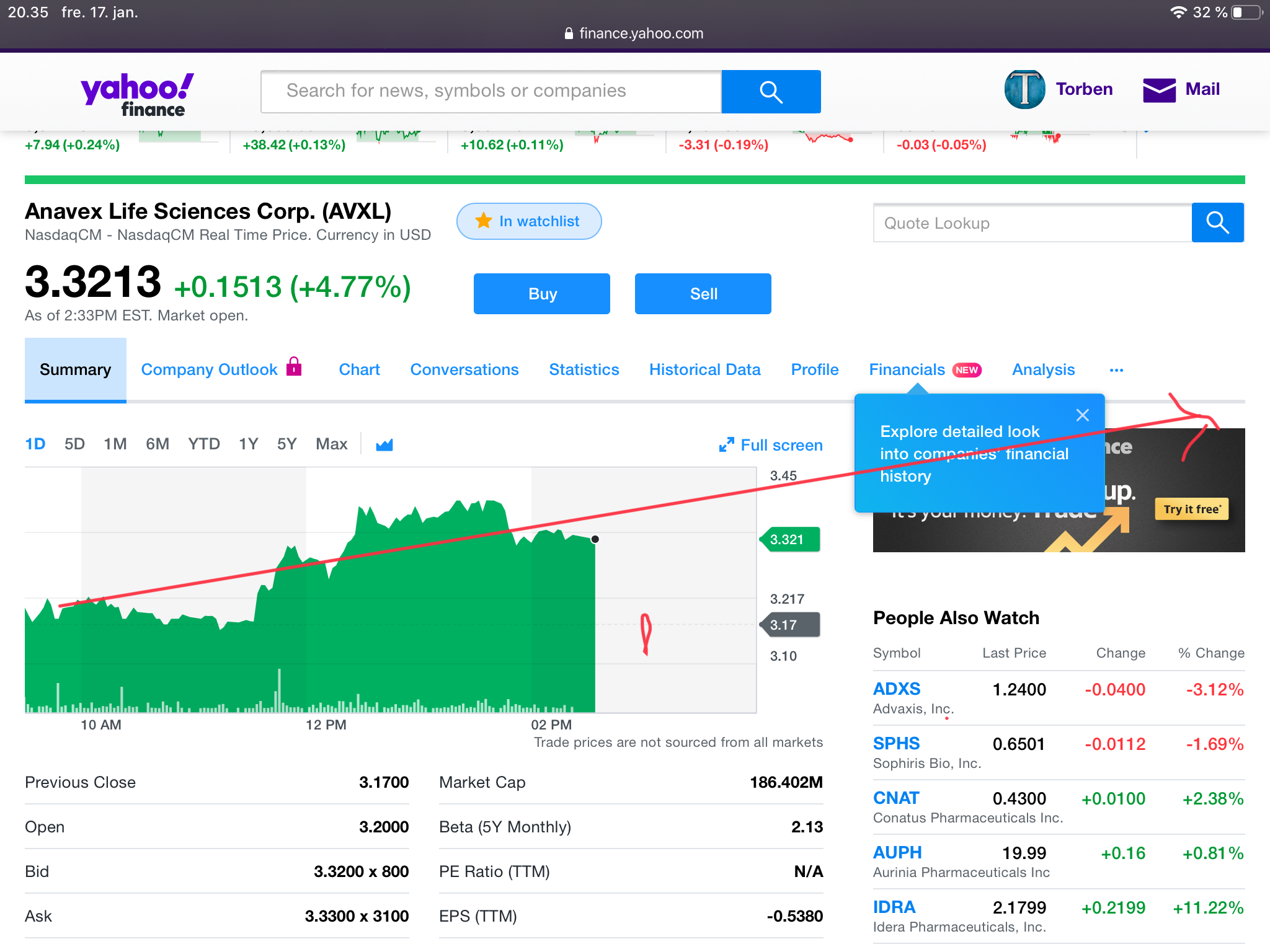This screenshot has width=1270, height=952.
Task: Click the chart's latest price dot
Action: 595,539
